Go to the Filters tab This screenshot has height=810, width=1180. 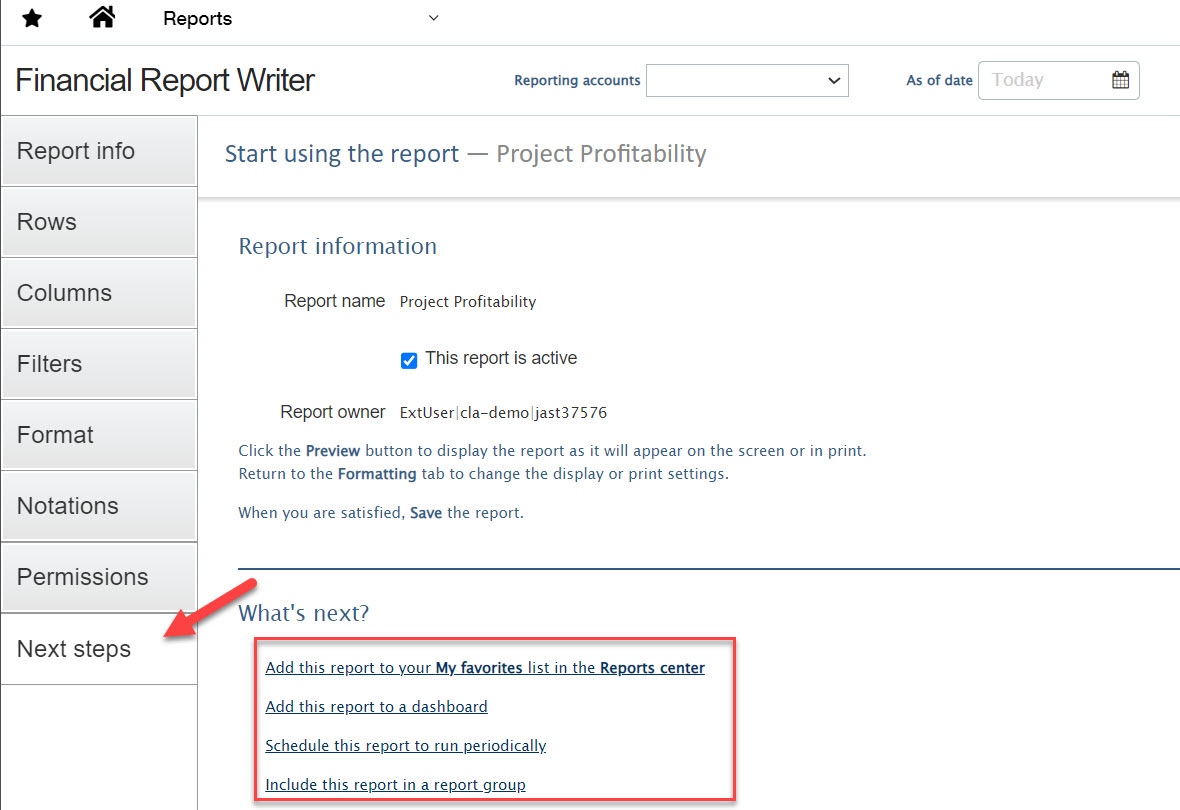(x=99, y=364)
